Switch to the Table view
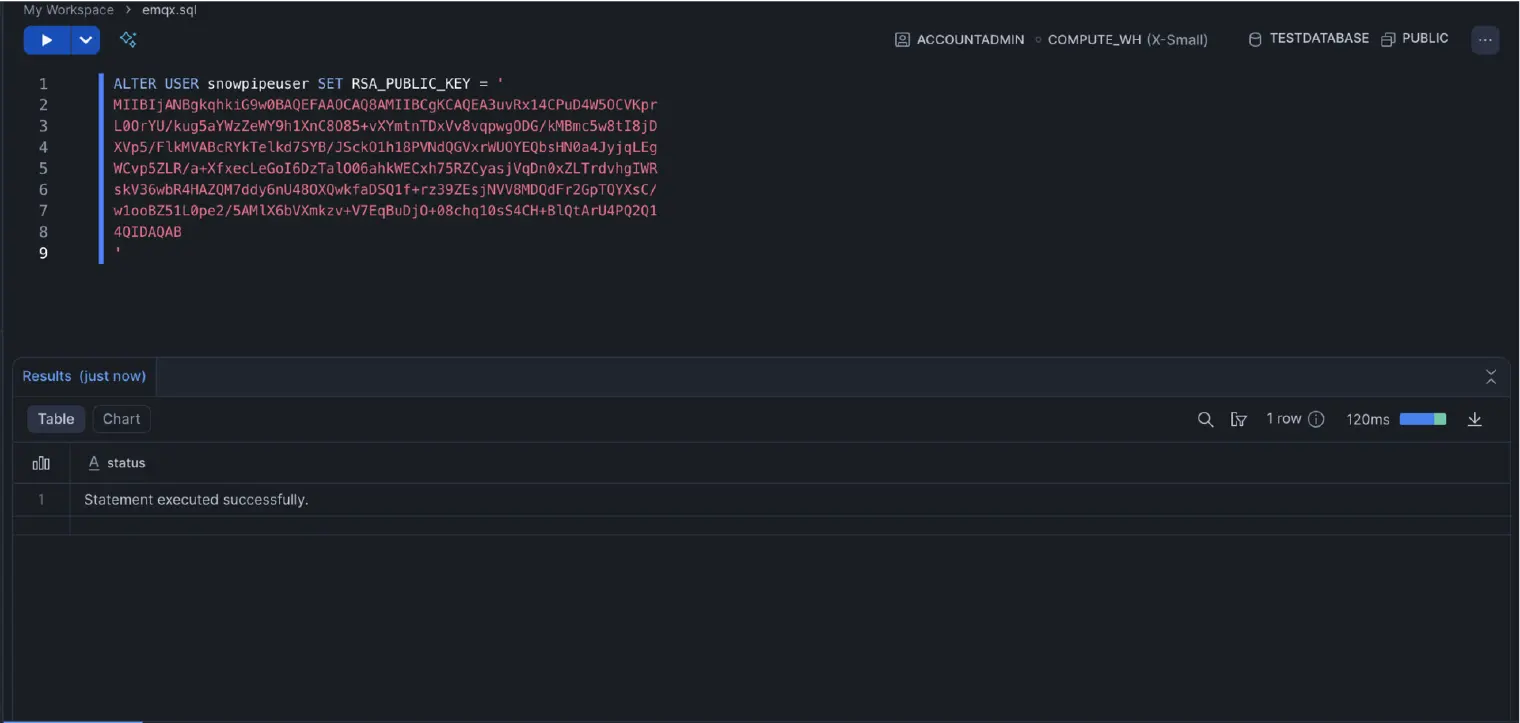Viewport: 1520px width, 723px height. [x=56, y=419]
